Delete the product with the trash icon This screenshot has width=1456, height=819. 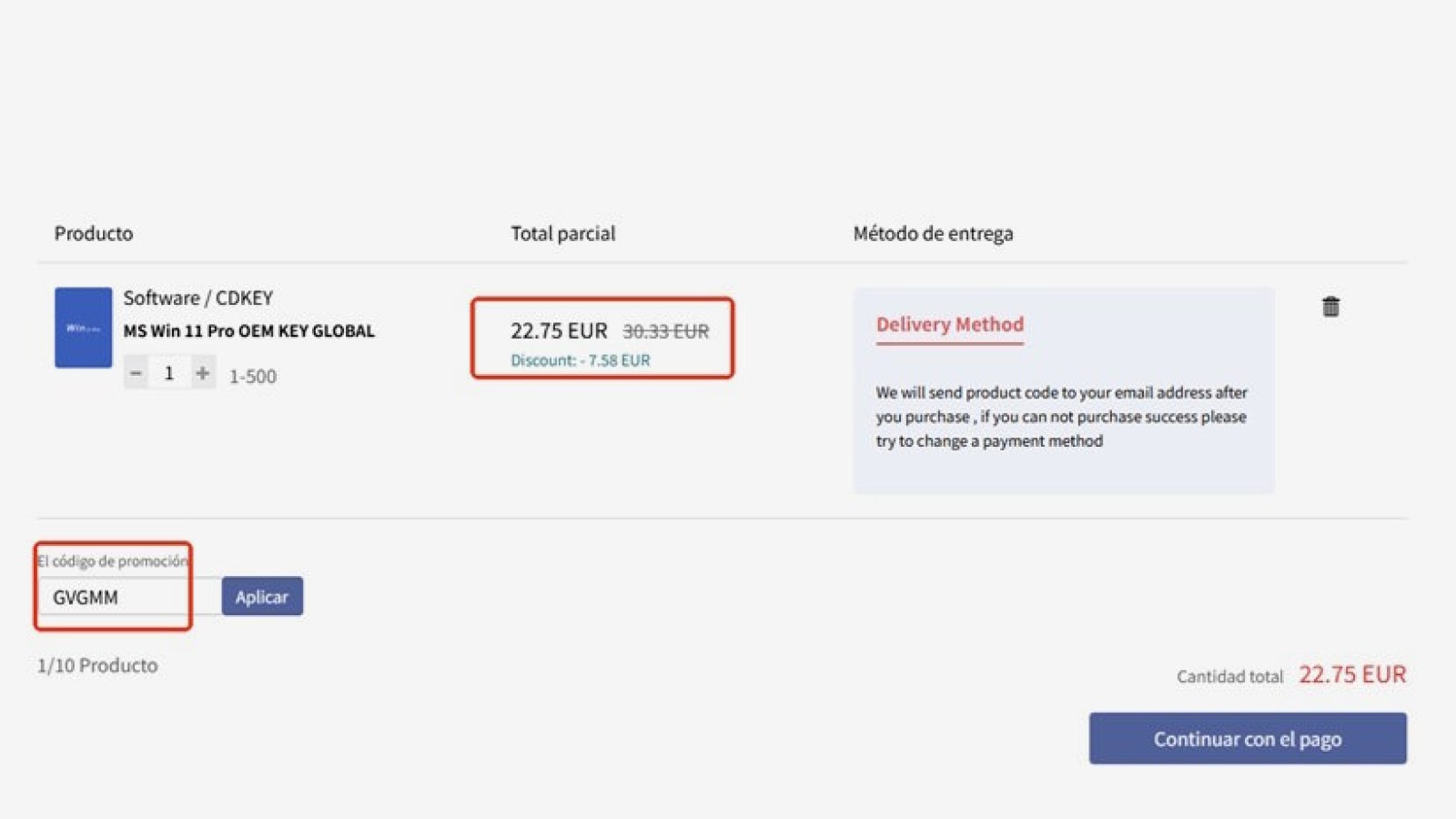(1330, 307)
